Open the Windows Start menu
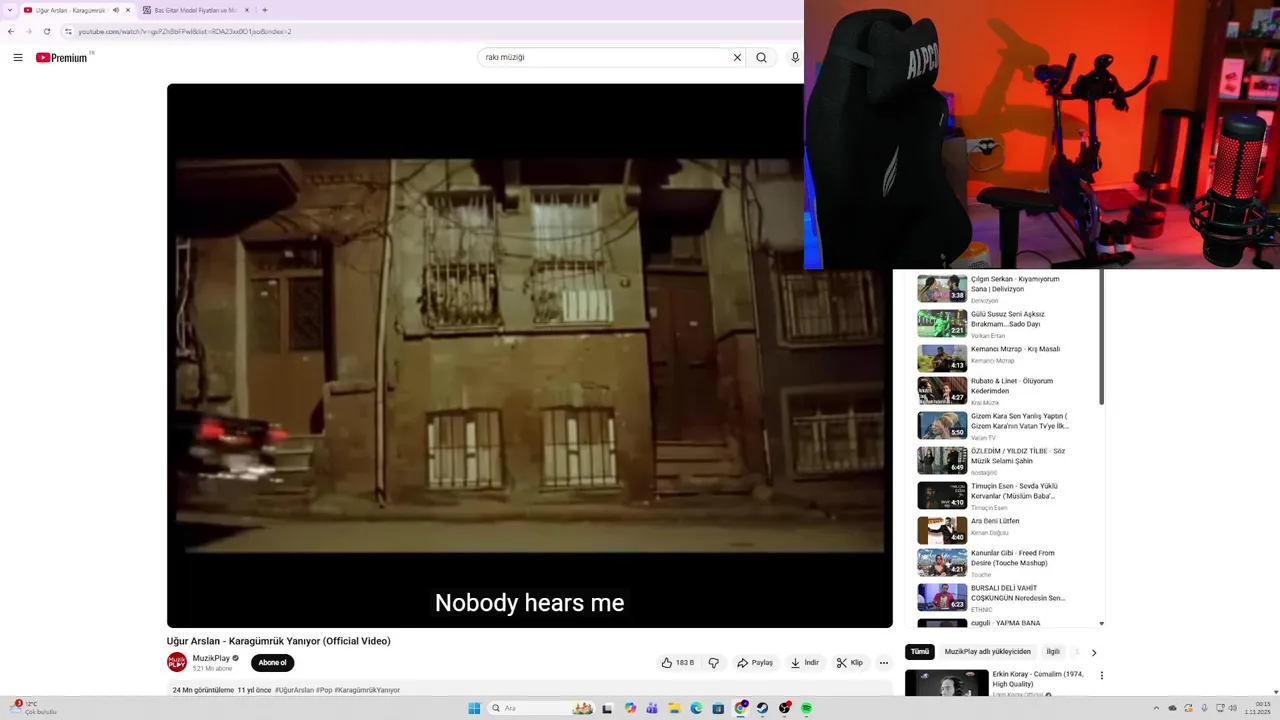Screen dimensions: 1280x720 pos(474,708)
